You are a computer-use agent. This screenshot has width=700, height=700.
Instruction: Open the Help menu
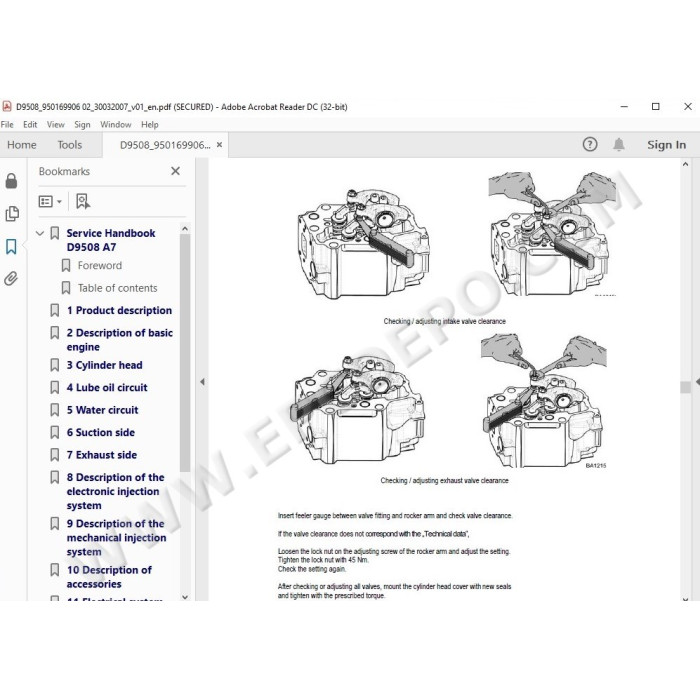tap(150, 125)
